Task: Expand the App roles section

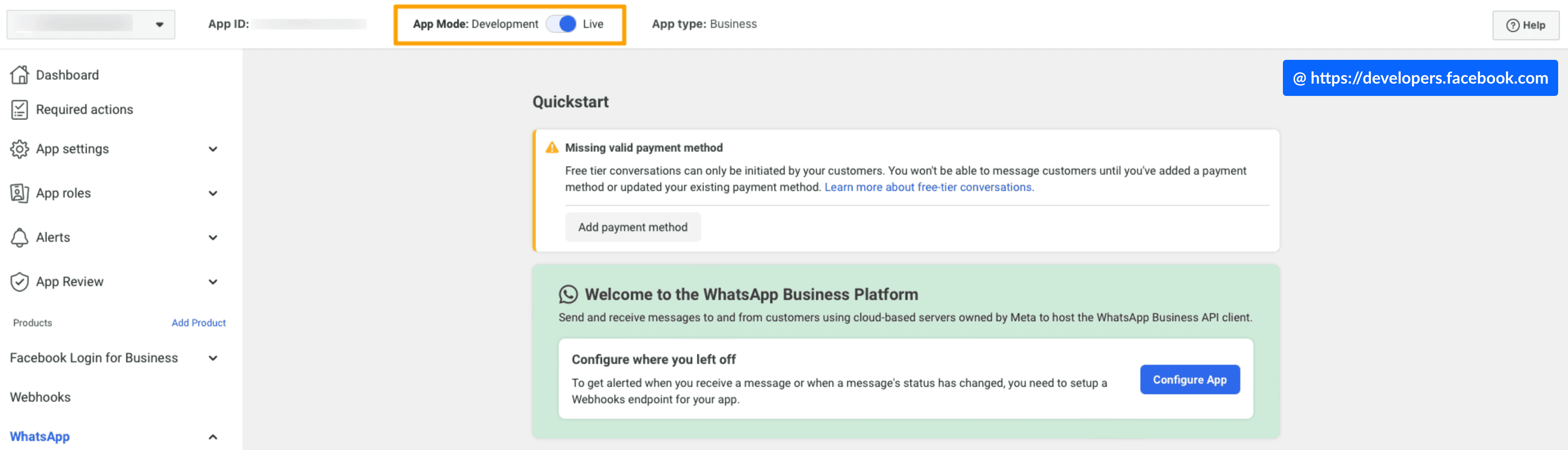Action: click(213, 193)
